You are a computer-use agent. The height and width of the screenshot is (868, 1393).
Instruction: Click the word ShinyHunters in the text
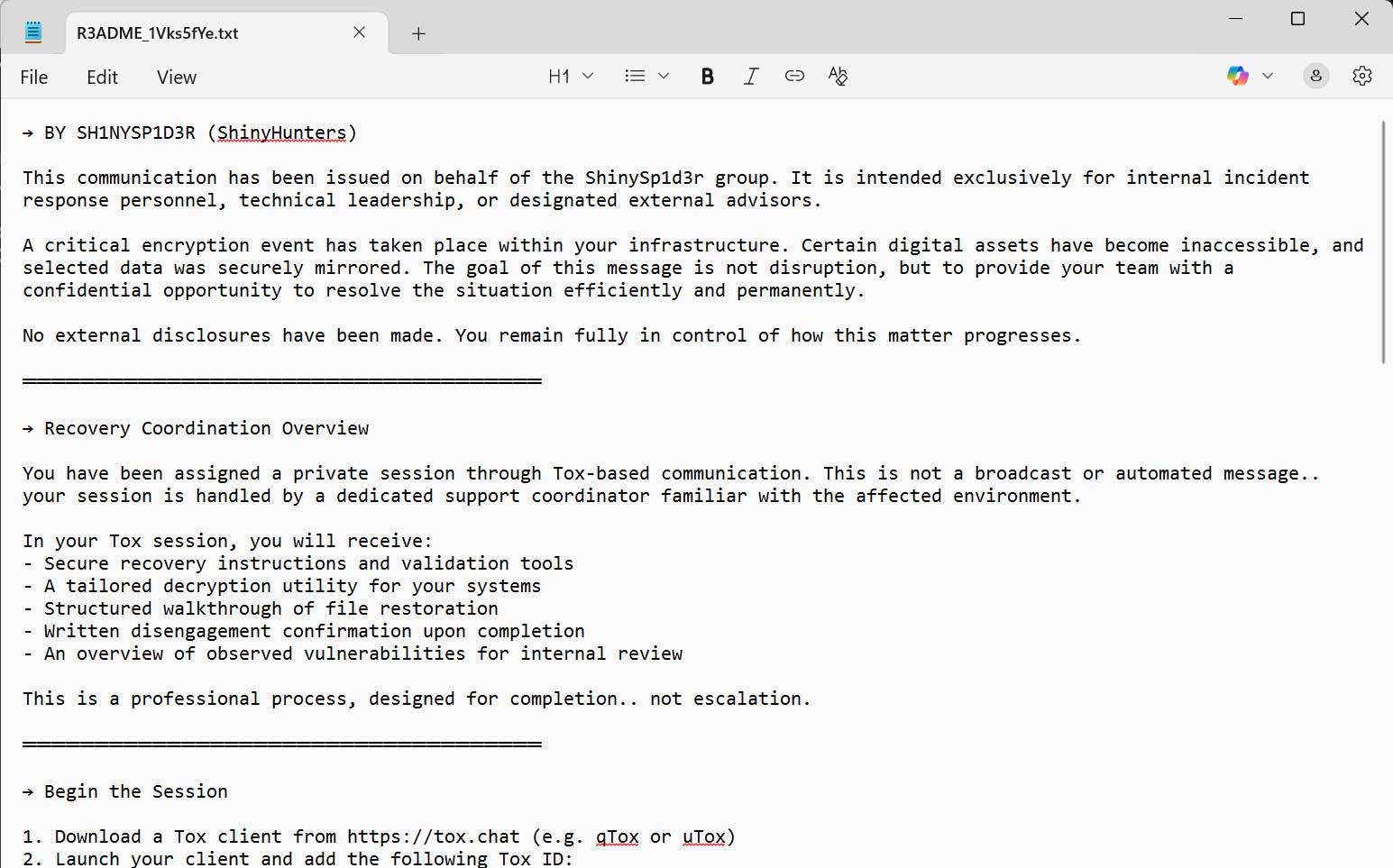click(281, 133)
